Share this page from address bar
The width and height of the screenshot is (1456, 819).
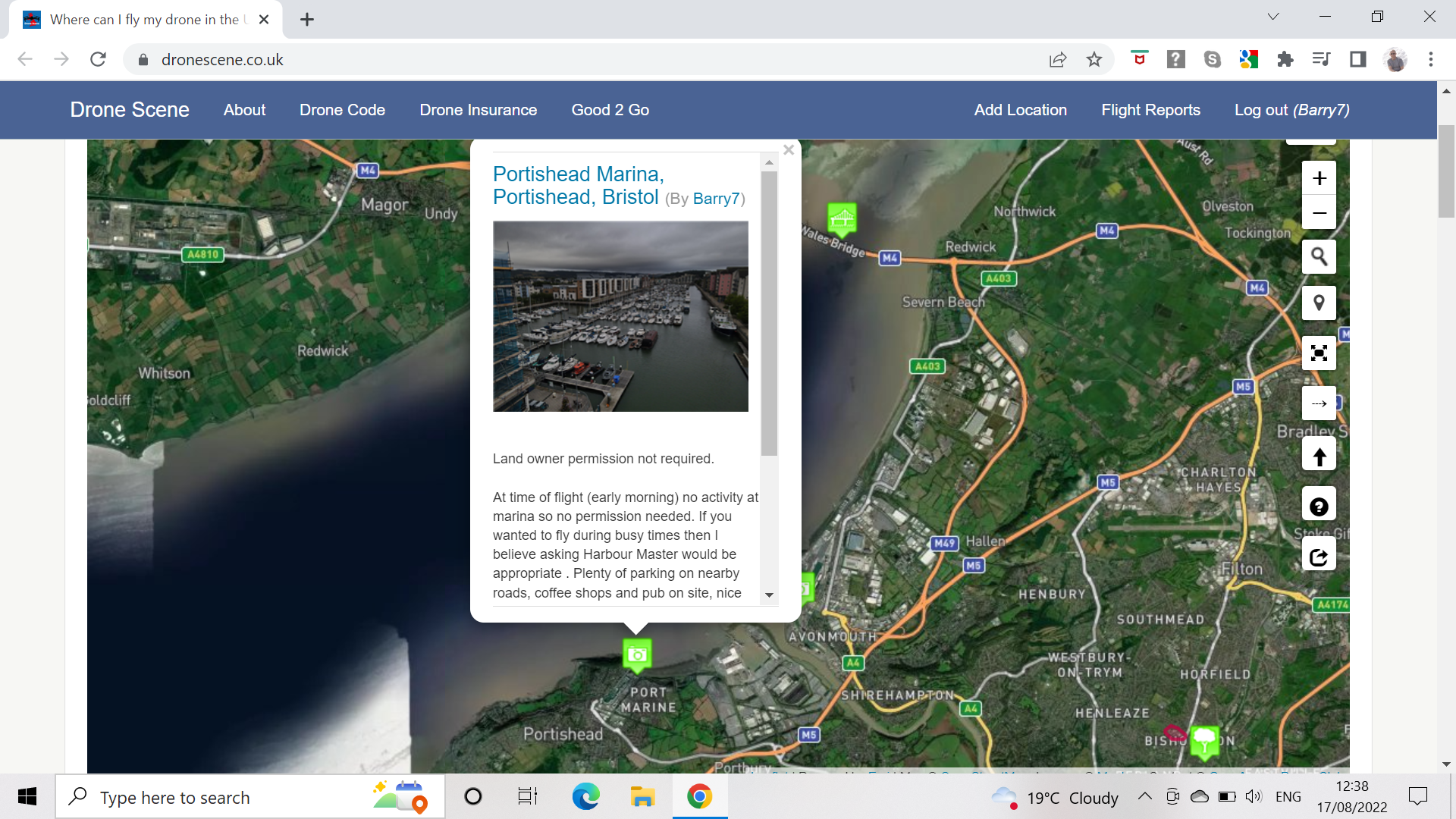tap(1058, 59)
